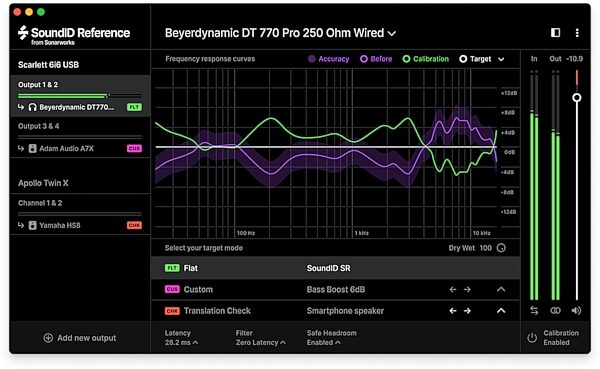Click the CUS badge in Custom row

(x=172, y=289)
